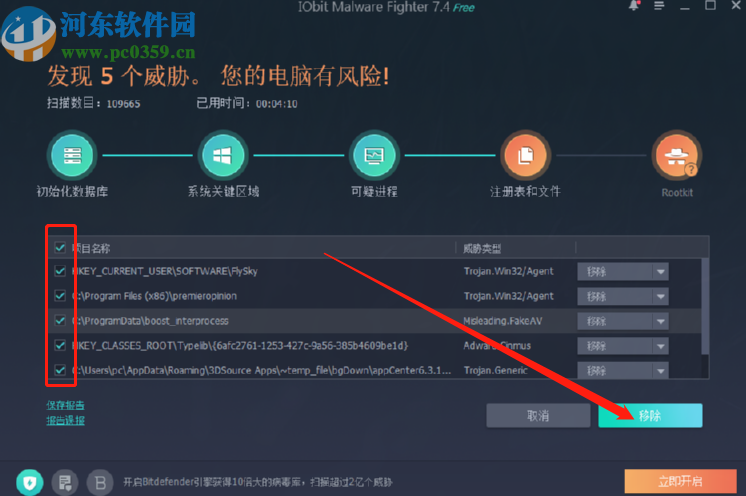Click the report document icon in bottom bar
This screenshot has height=496, width=746.
pyautogui.click(x=65, y=483)
